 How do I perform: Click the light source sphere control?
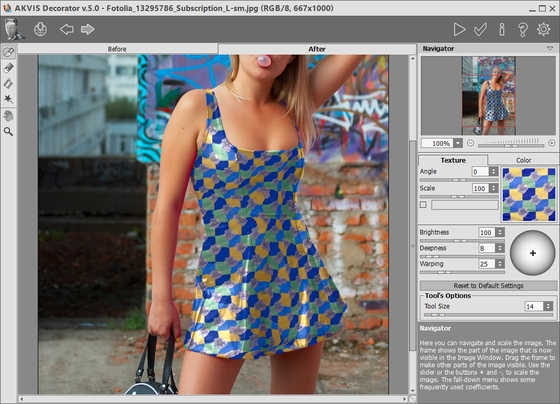click(532, 253)
